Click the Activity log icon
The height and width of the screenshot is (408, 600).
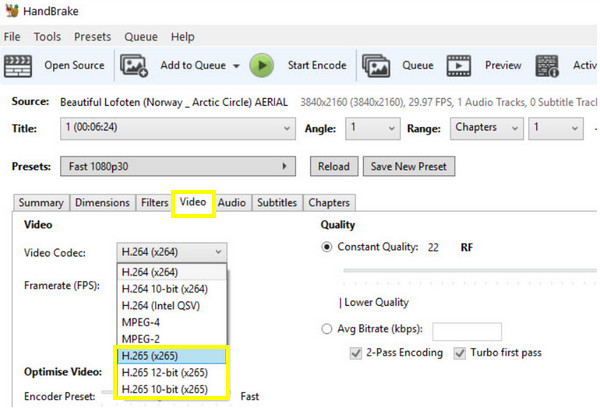point(547,66)
